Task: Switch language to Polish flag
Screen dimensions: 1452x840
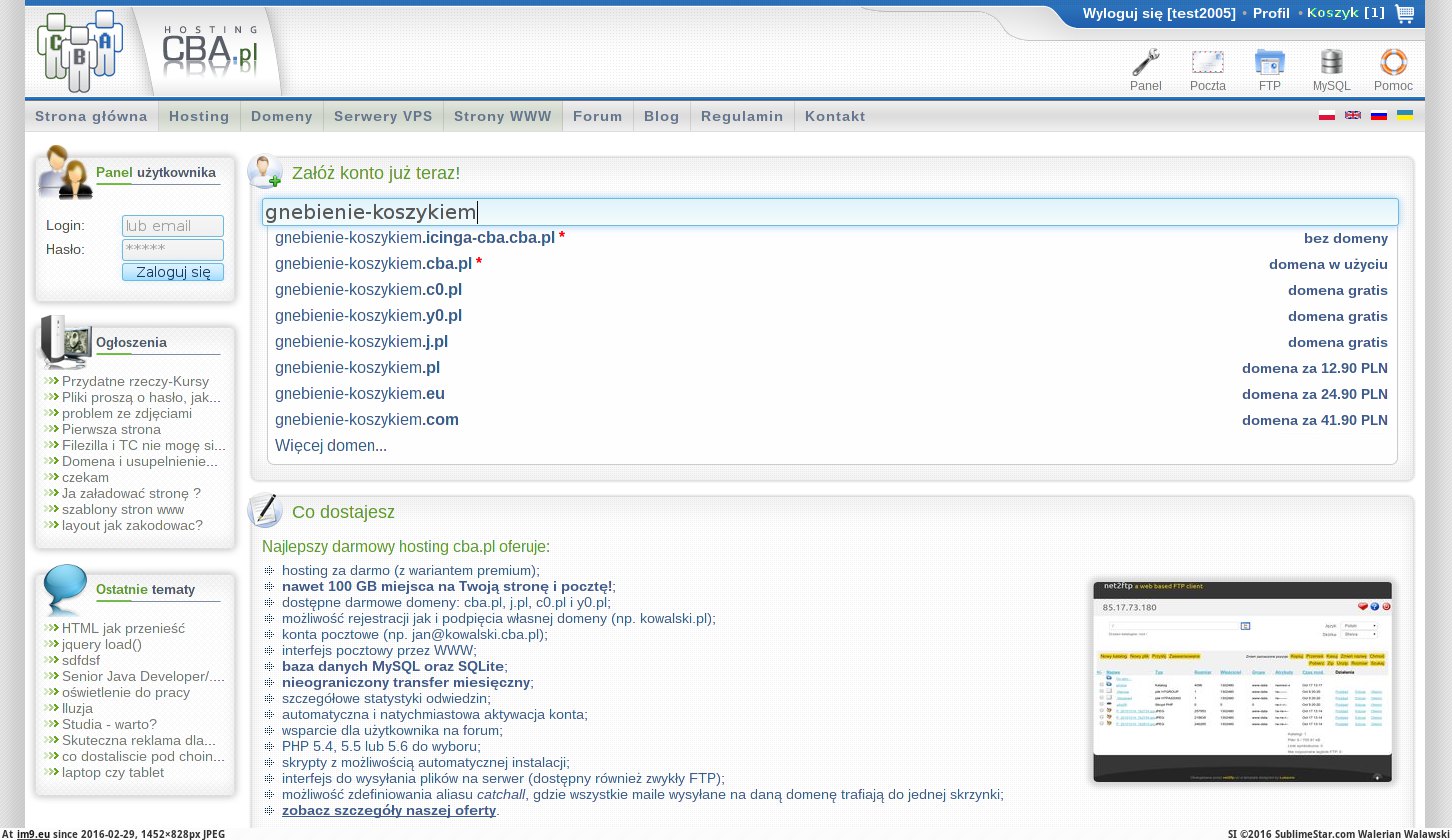Action: point(1327,116)
